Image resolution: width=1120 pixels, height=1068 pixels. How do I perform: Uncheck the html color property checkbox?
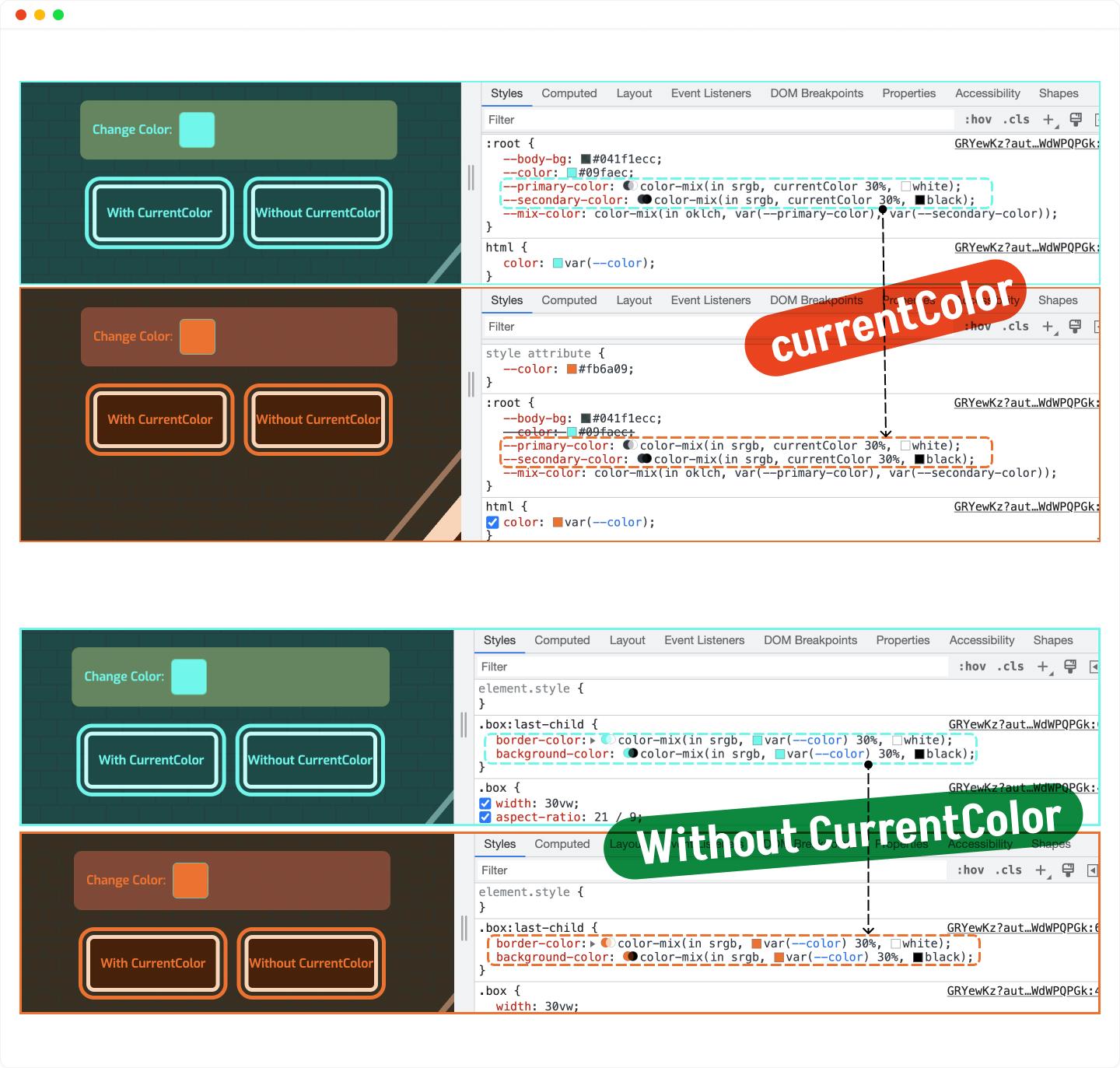click(492, 523)
